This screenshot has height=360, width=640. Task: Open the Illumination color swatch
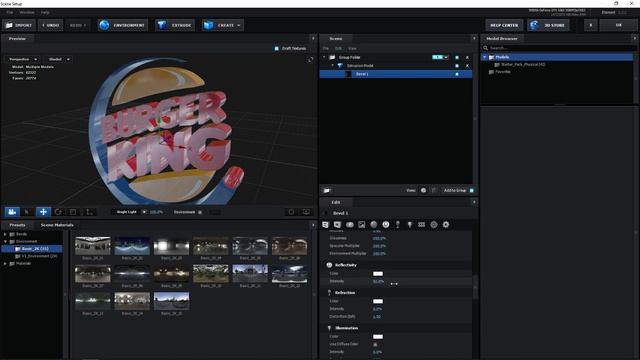point(378,337)
